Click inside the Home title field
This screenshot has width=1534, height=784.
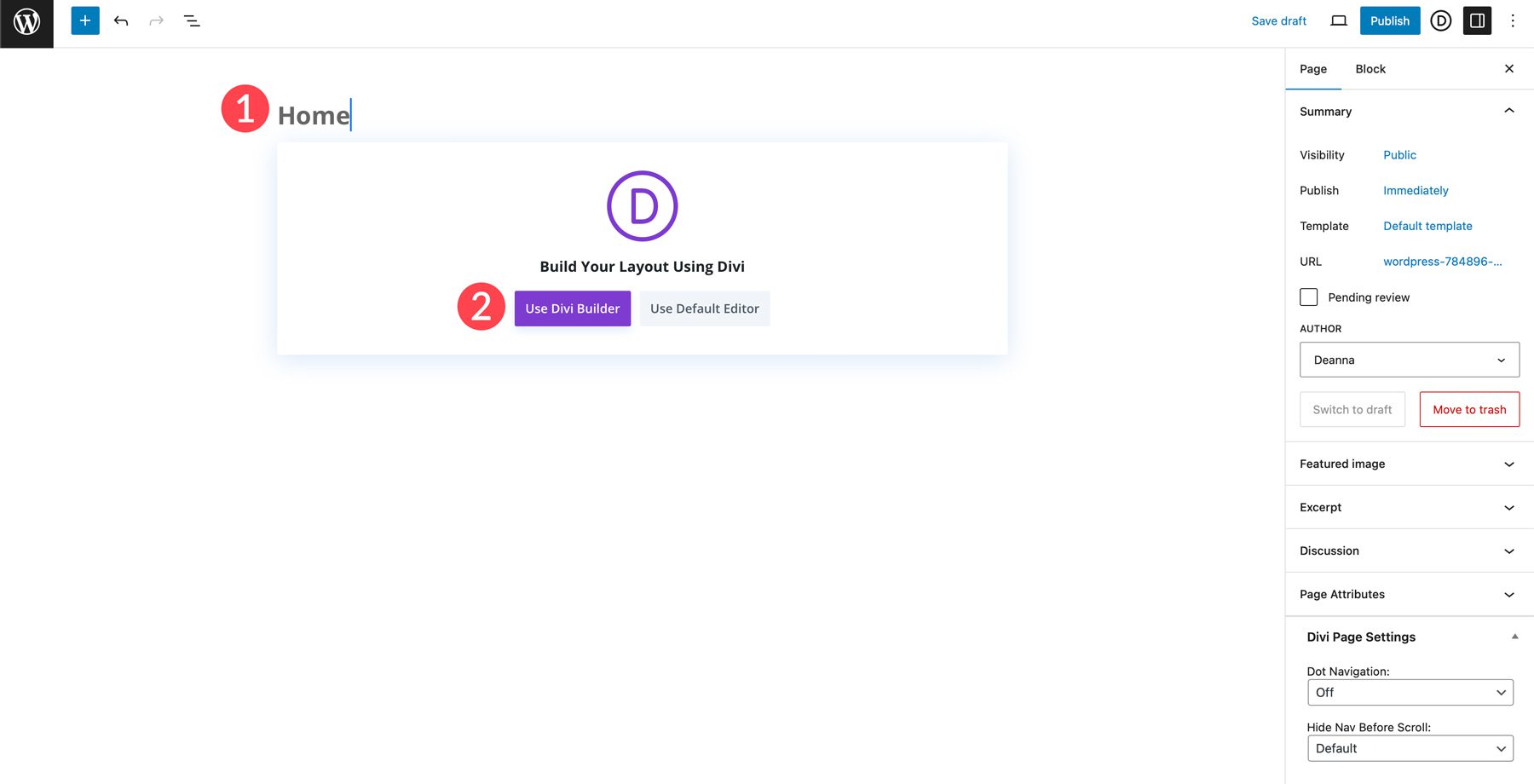click(x=314, y=115)
